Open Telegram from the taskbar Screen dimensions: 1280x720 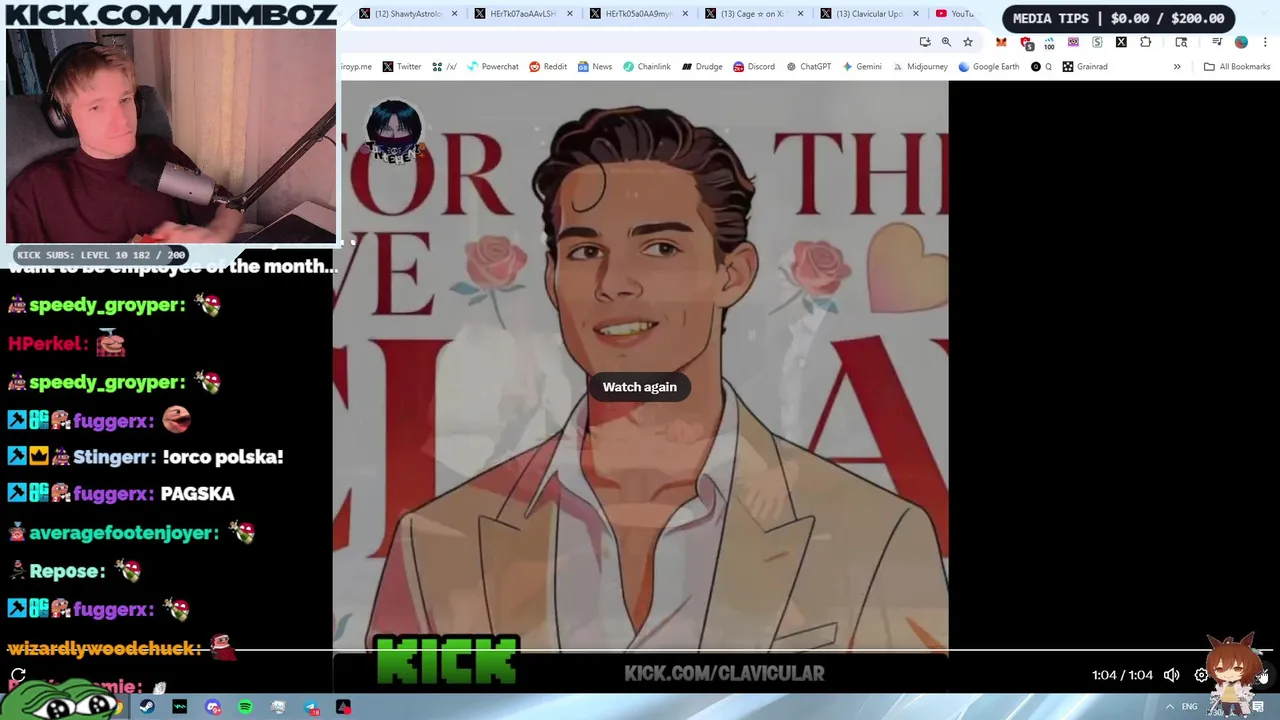coord(311,707)
